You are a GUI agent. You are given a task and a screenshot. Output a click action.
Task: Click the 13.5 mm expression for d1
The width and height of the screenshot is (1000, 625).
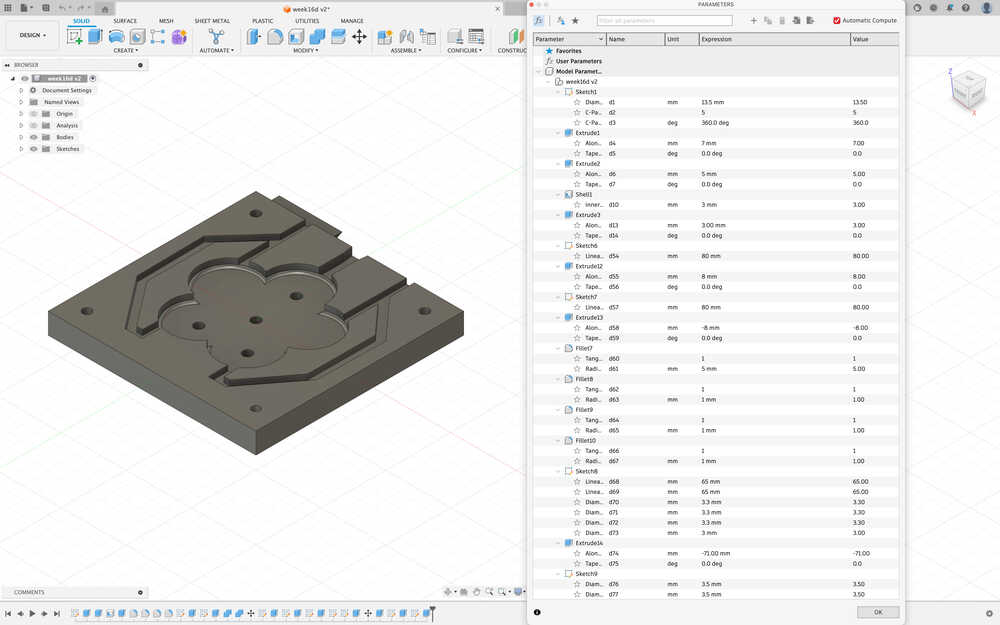(712, 102)
